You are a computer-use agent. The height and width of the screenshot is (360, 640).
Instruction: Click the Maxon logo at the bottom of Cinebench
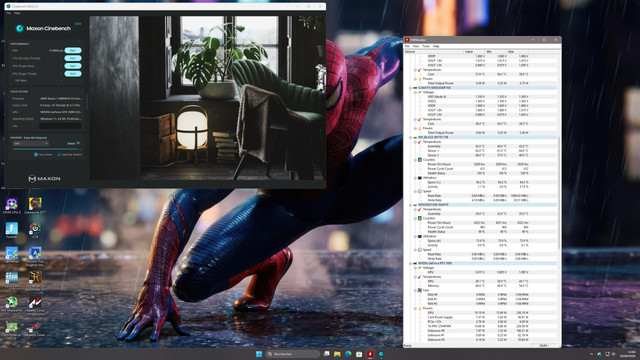tap(44, 178)
